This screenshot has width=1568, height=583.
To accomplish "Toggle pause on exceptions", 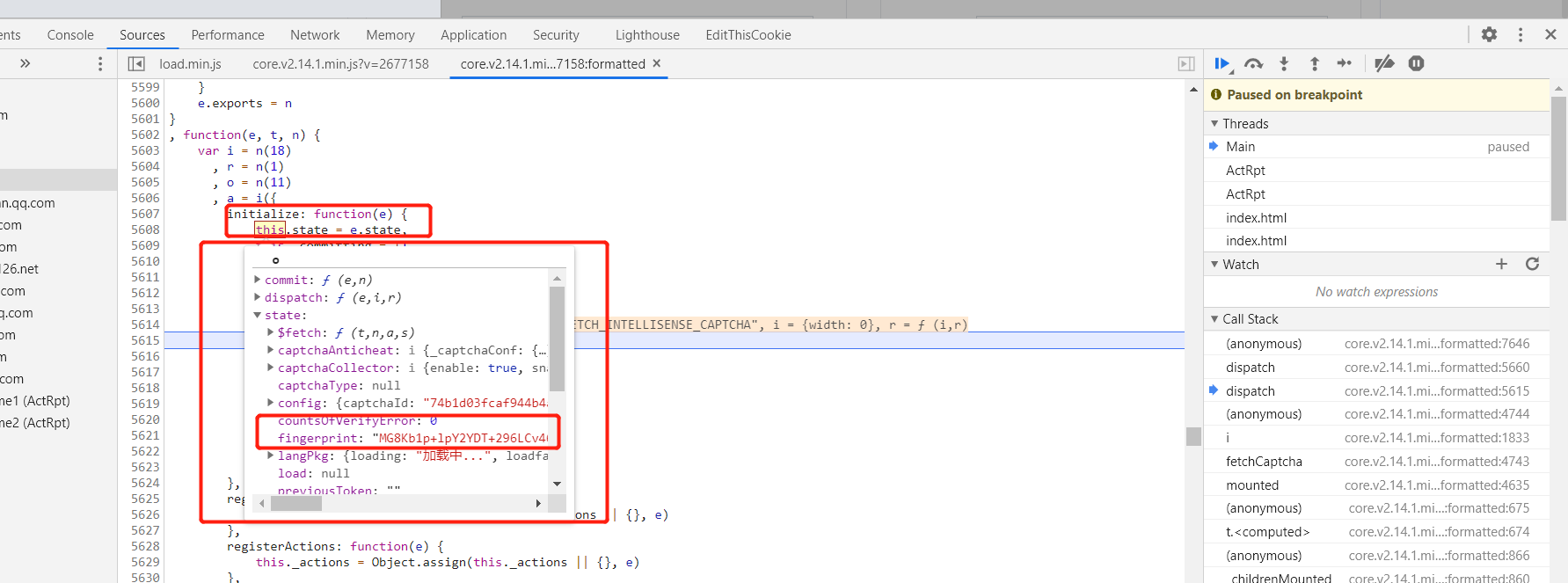I will click(x=1416, y=63).
